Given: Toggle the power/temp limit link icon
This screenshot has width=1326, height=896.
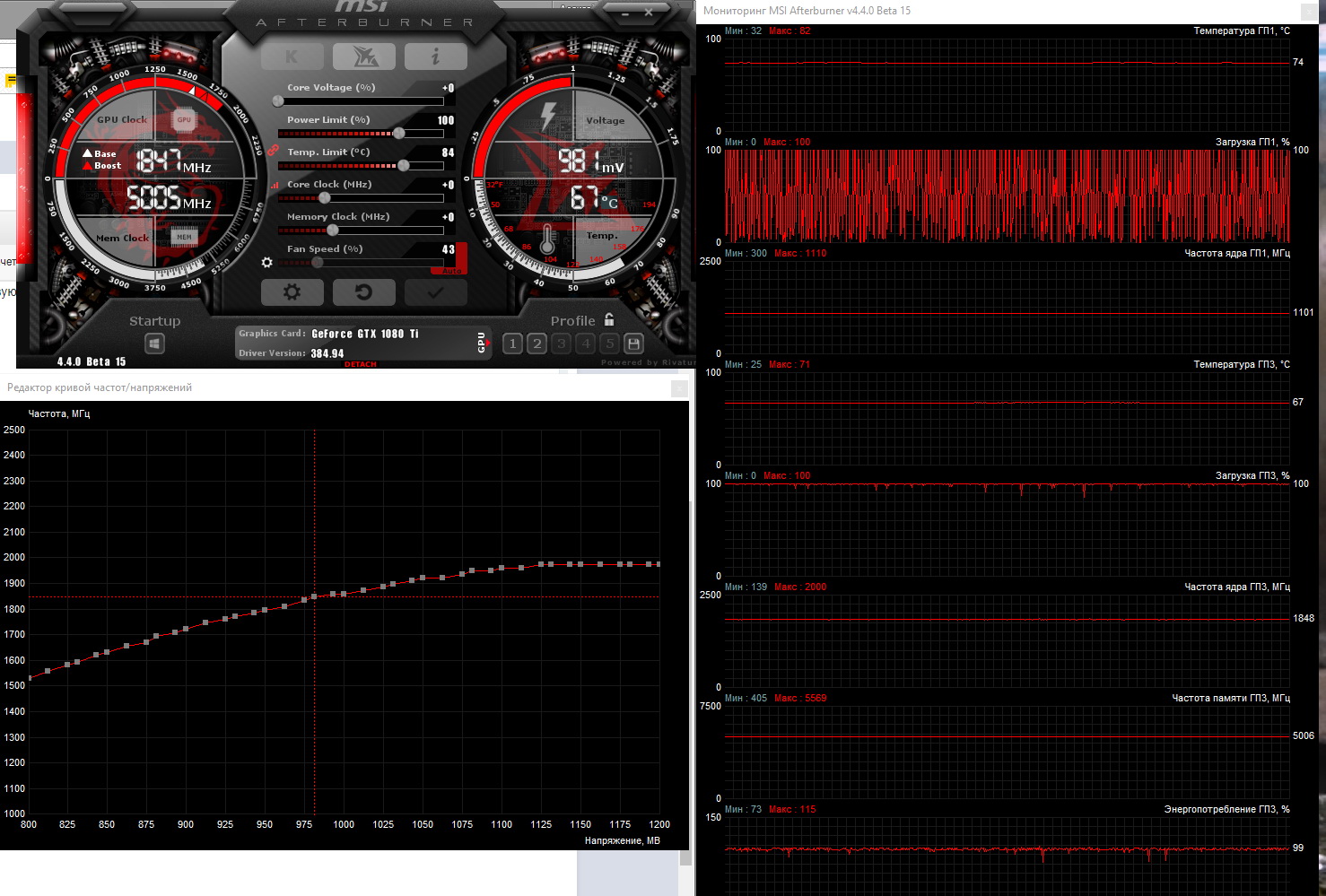Looking at the screenshot, I should coord(272,151).
